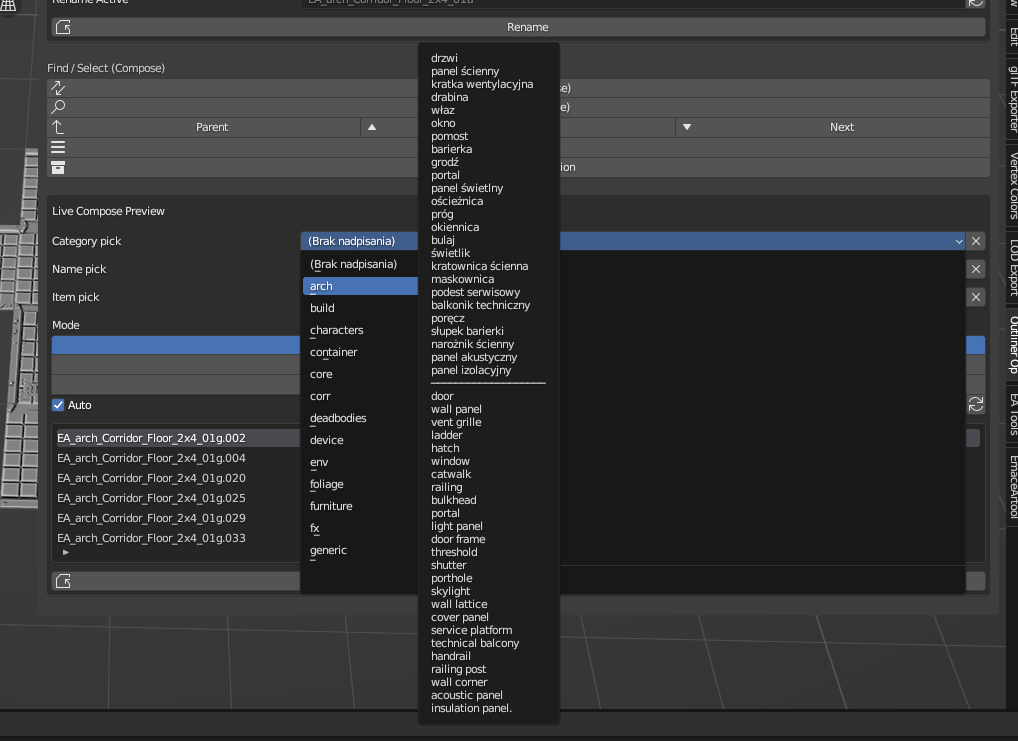Click the archive box collection icon

click(x=58, y=167)
